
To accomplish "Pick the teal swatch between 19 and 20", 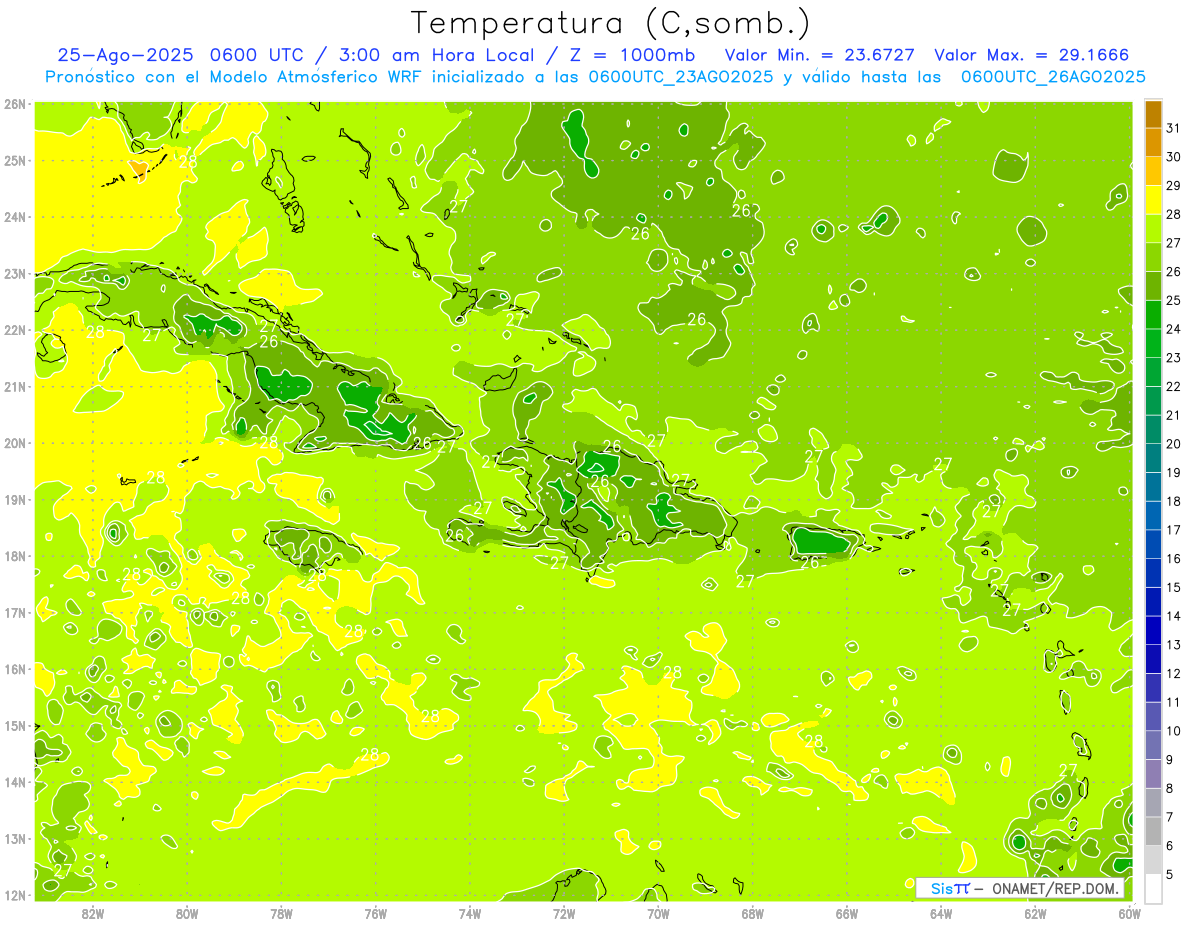I will coord(1153,458).
